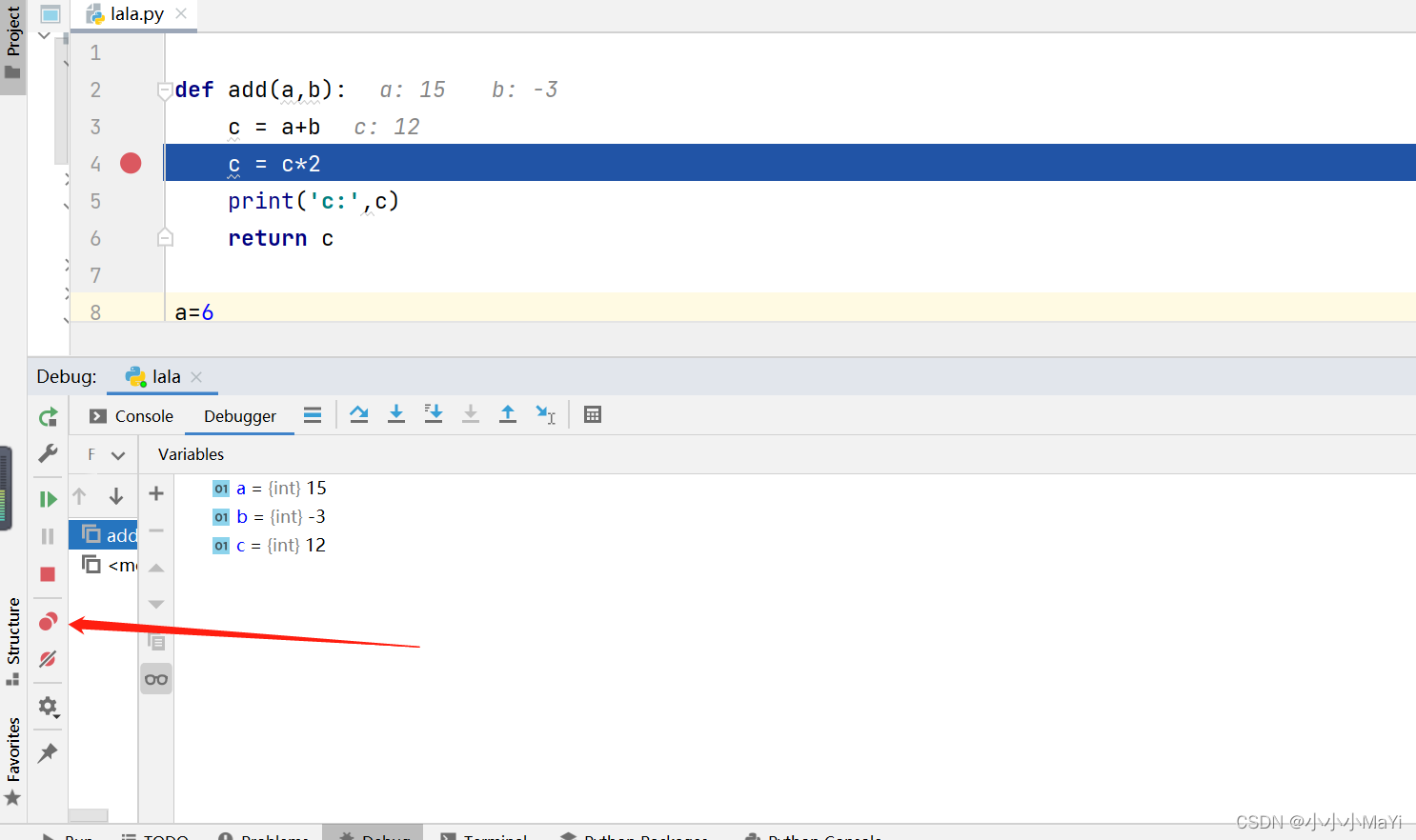1416x840 pixels.
Task: Click the c = a+b line
Action: [273, 127]
